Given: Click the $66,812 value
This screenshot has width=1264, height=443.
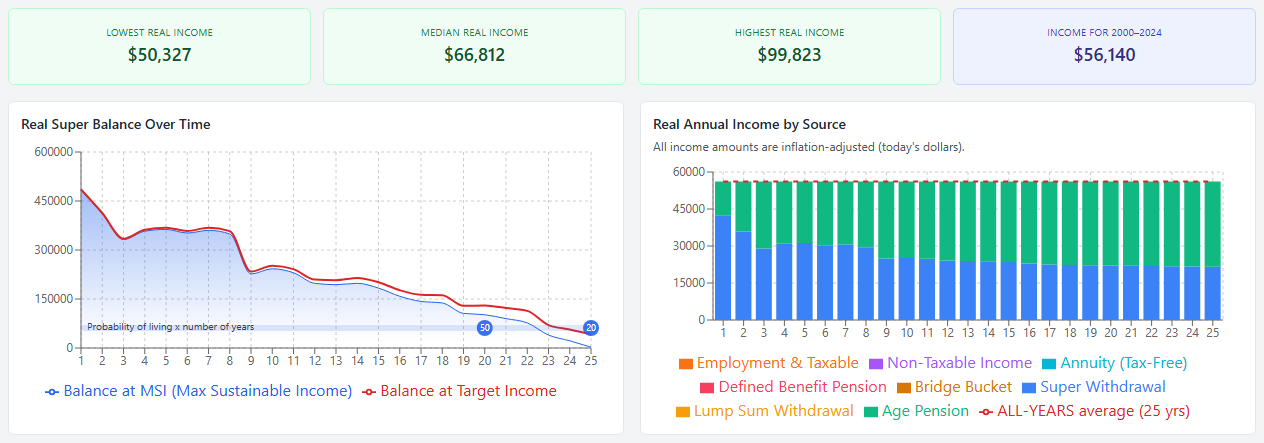Looking at the screenshot, I should pyautogui.click(x=474, y=56).
